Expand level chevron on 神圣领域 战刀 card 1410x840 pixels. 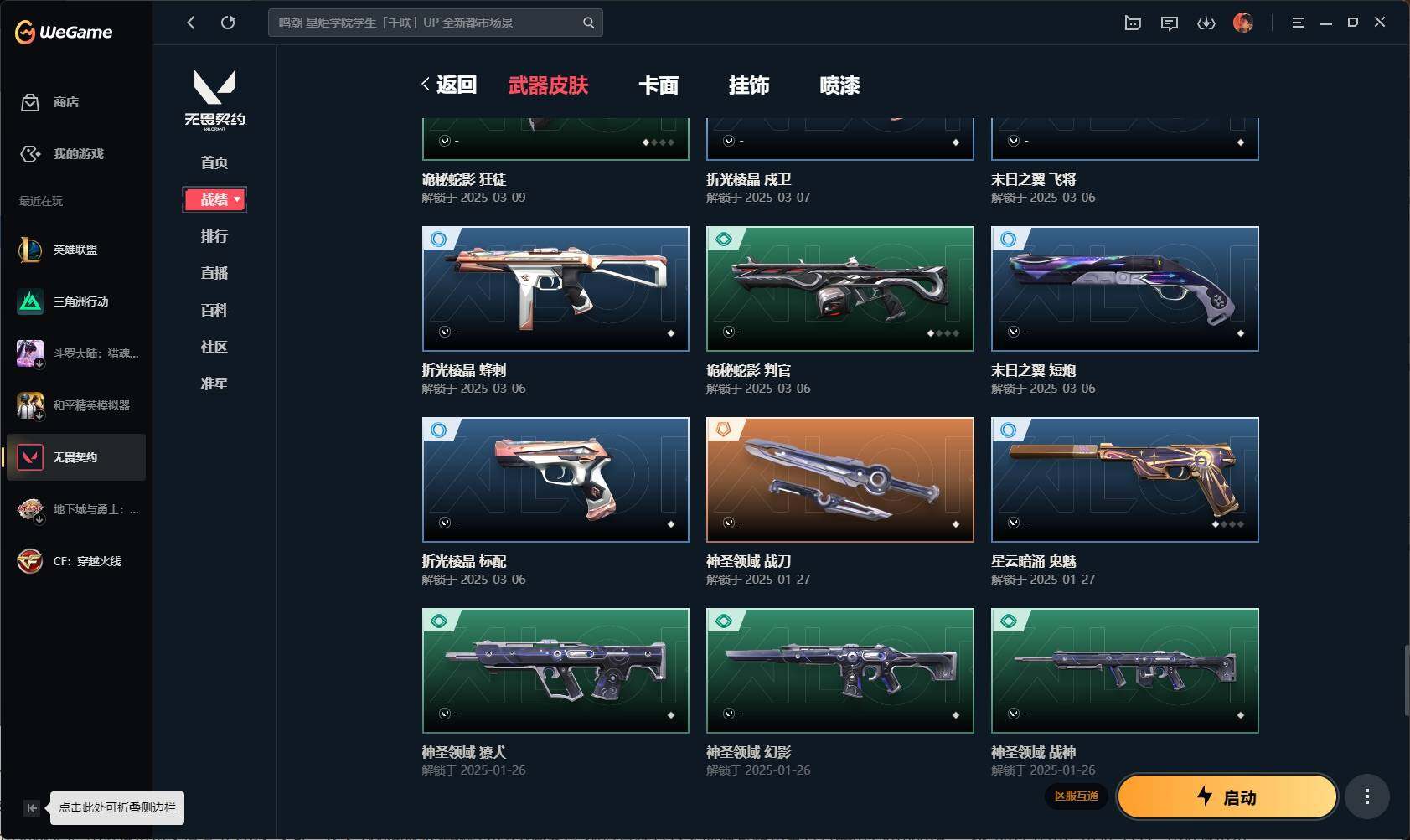(729, 523)
